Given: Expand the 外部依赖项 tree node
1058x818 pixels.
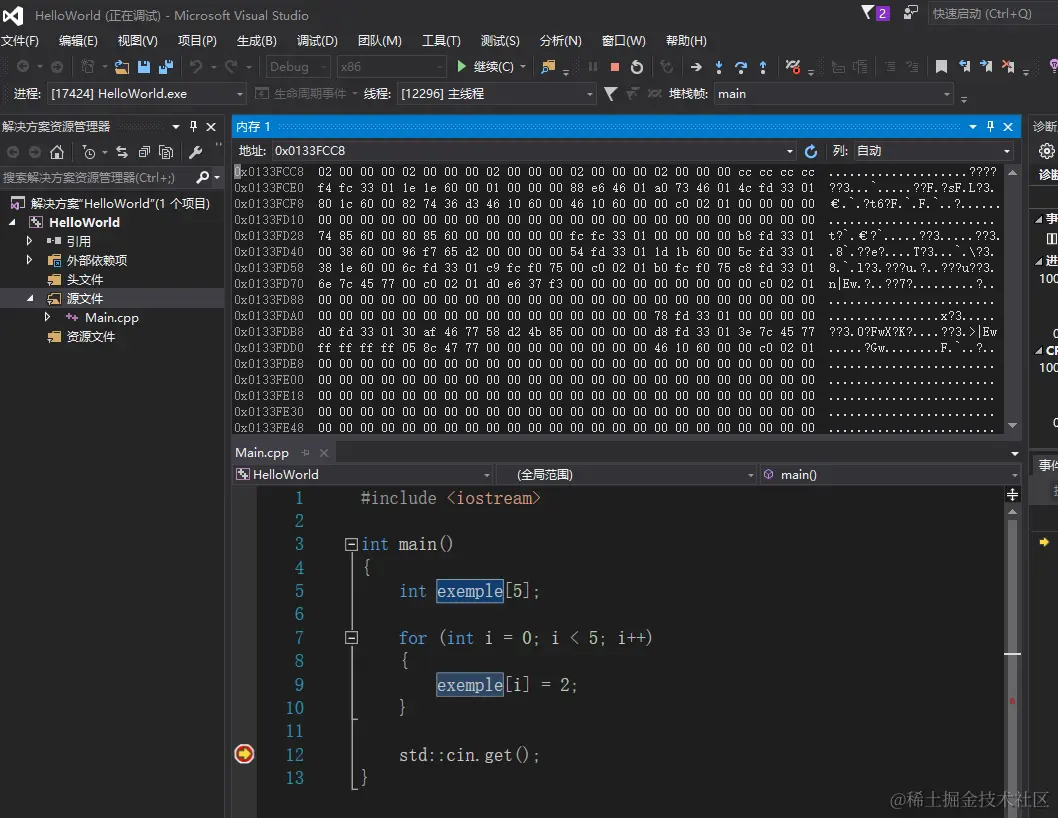Looking at the screenshot, I should tap(29, 260).
